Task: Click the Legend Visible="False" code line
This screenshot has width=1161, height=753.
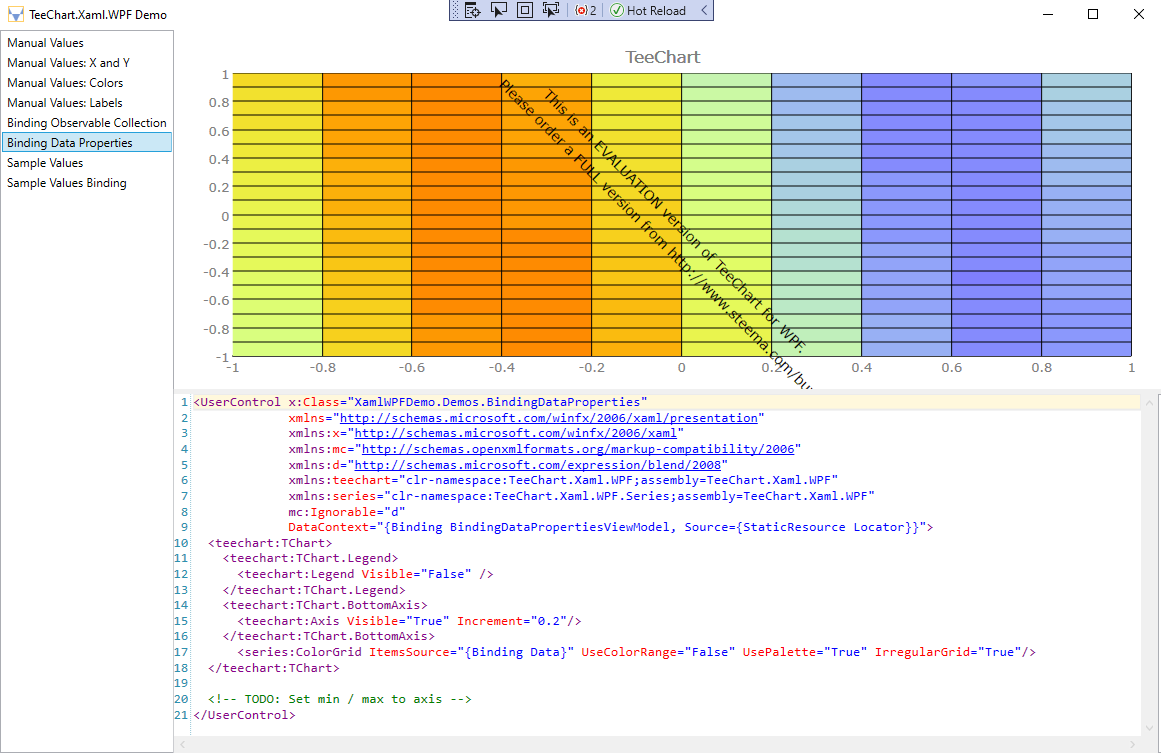Action: (365, 575)
